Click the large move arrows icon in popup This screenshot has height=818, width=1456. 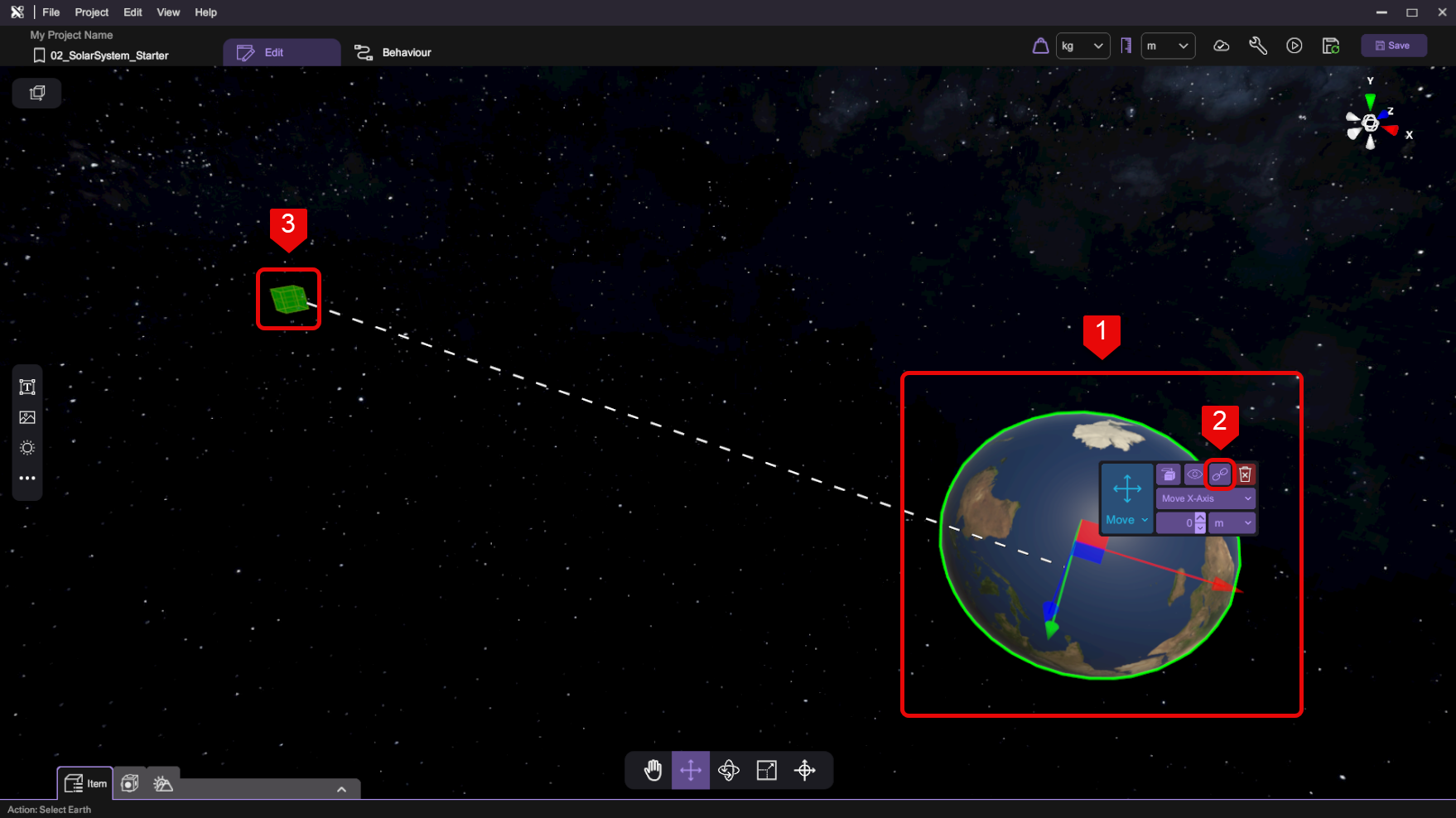click(1127, 488)
